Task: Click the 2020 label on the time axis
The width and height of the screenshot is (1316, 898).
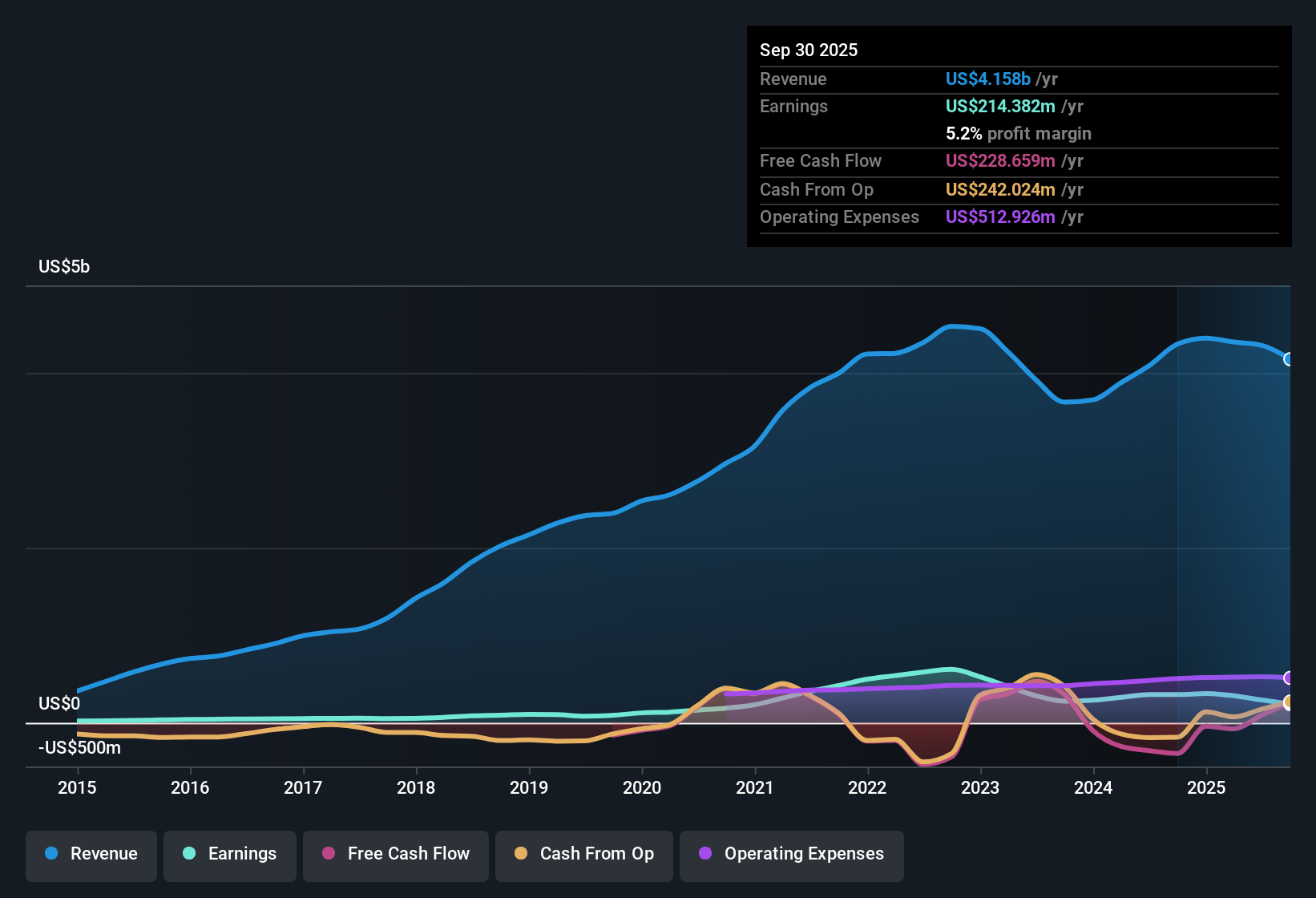Action: (642, 788)
